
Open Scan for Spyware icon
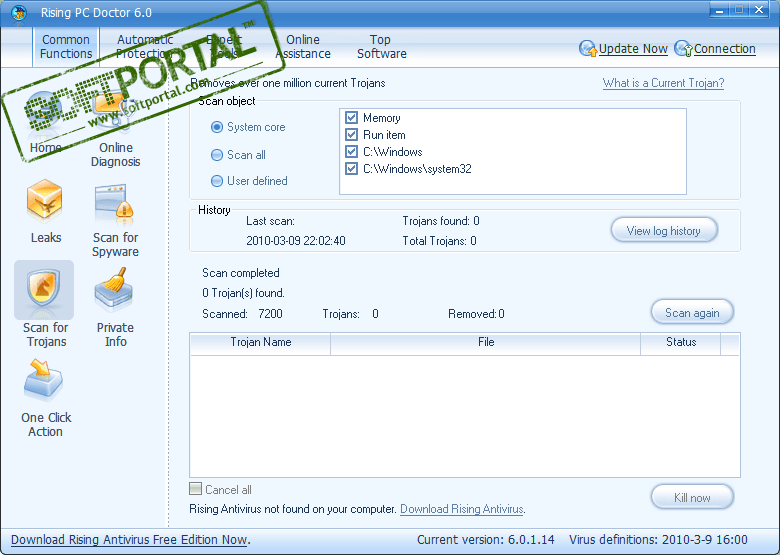(x=114, y=203)
